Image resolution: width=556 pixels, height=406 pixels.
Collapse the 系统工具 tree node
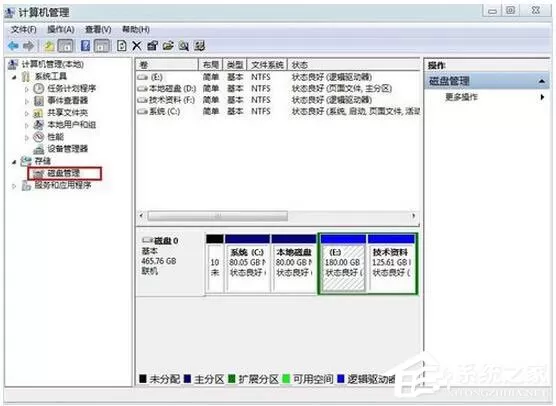[x=14, y=77]
